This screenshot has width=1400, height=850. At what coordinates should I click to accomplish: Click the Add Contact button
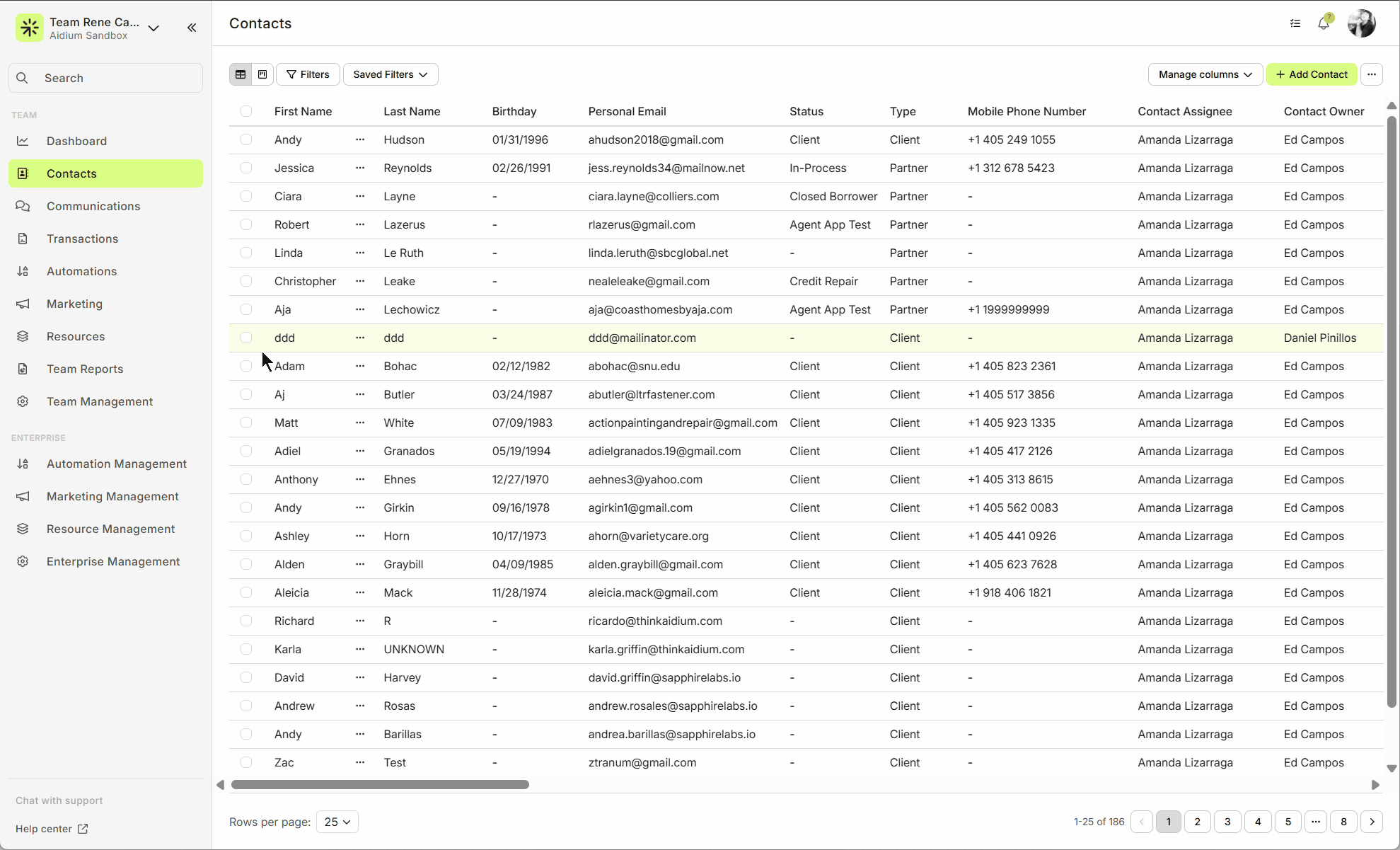point(1312,74)
